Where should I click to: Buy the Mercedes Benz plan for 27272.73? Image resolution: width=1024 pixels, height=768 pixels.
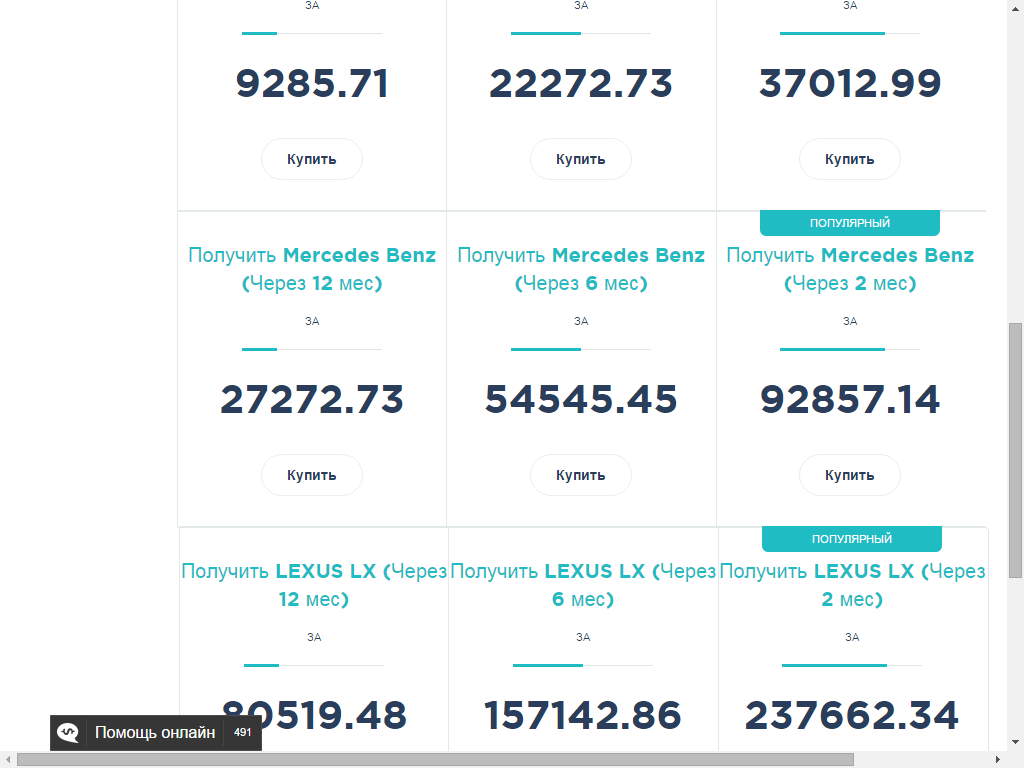pyautogui.click(x=312, y=475)
